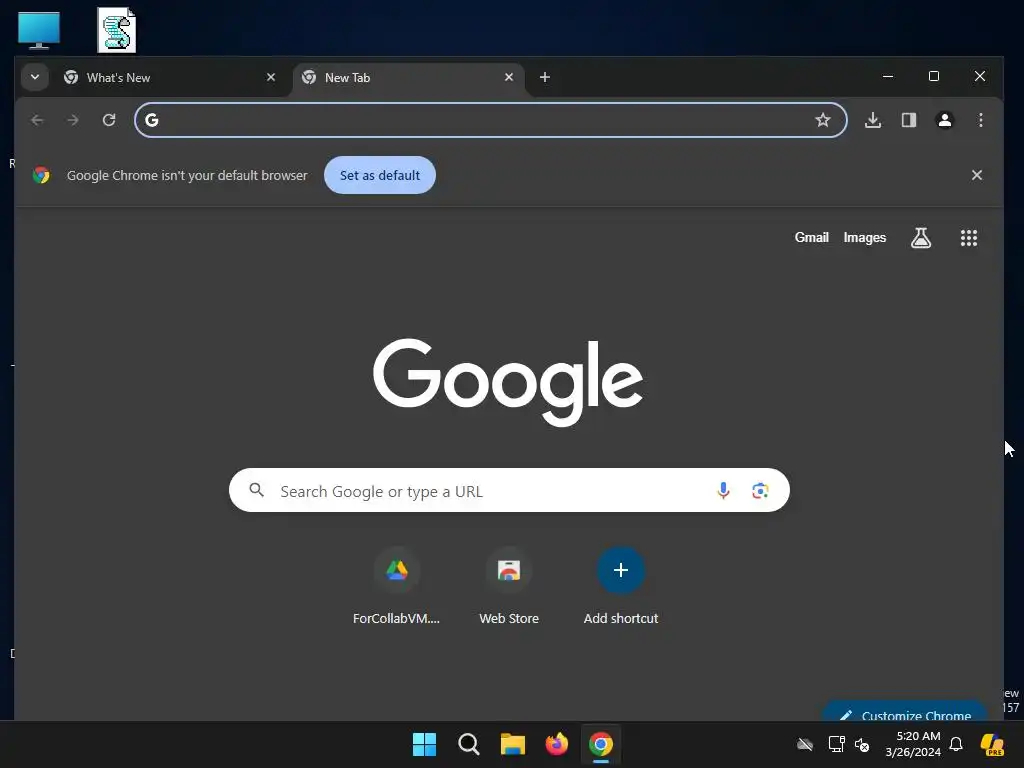Switch to the What's New tab
The image size is (1024, 768).
tap(172, 78)
